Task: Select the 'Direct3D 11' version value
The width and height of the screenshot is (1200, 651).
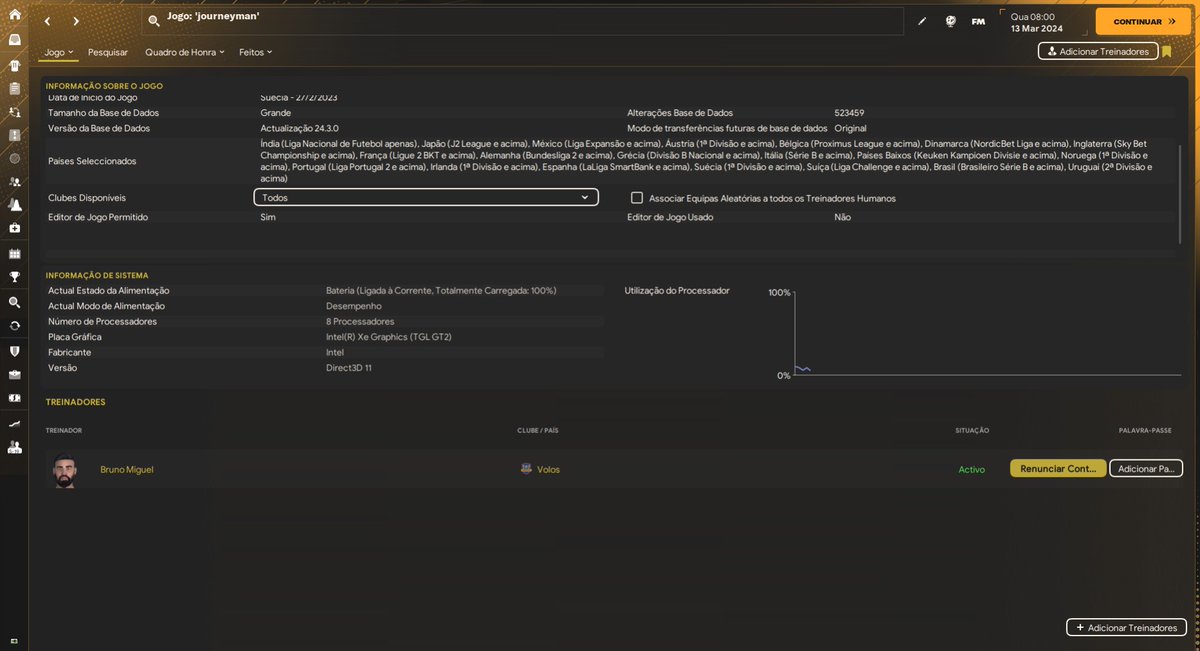Action: (350, 368)
